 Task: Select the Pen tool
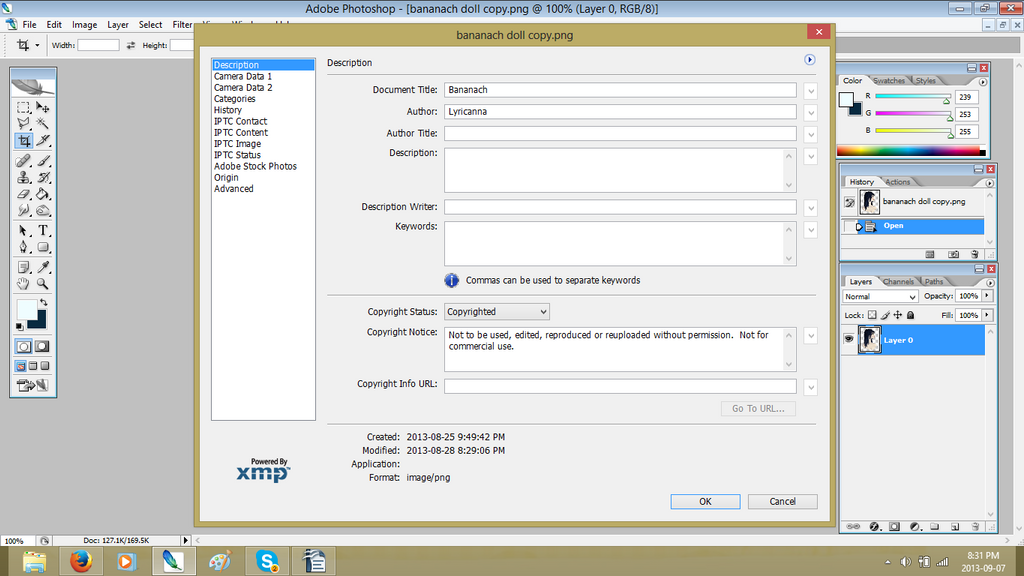pos(24,248)
